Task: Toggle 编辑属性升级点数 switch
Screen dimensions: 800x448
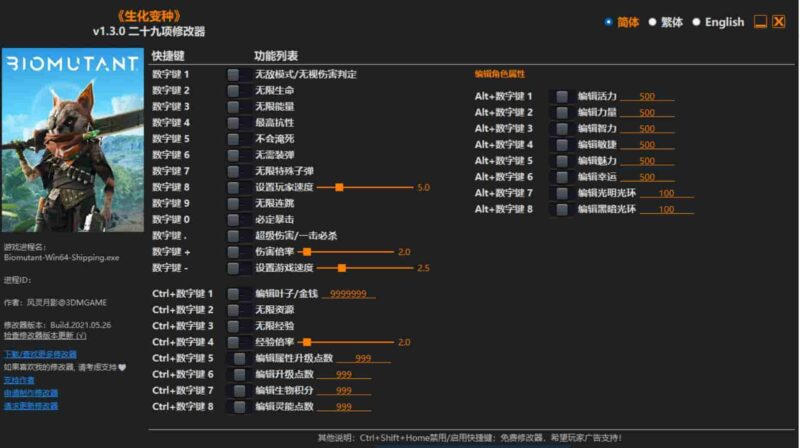Action: click(239, 358)
